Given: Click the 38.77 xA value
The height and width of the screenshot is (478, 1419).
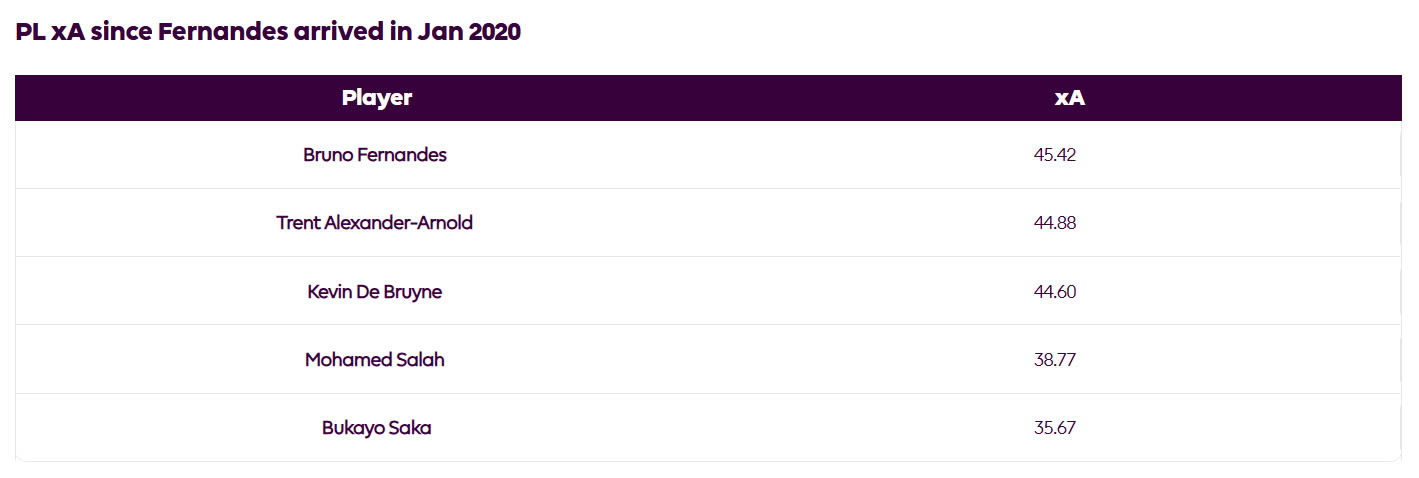Looking at the screenshot, I should click(1055, 360).
